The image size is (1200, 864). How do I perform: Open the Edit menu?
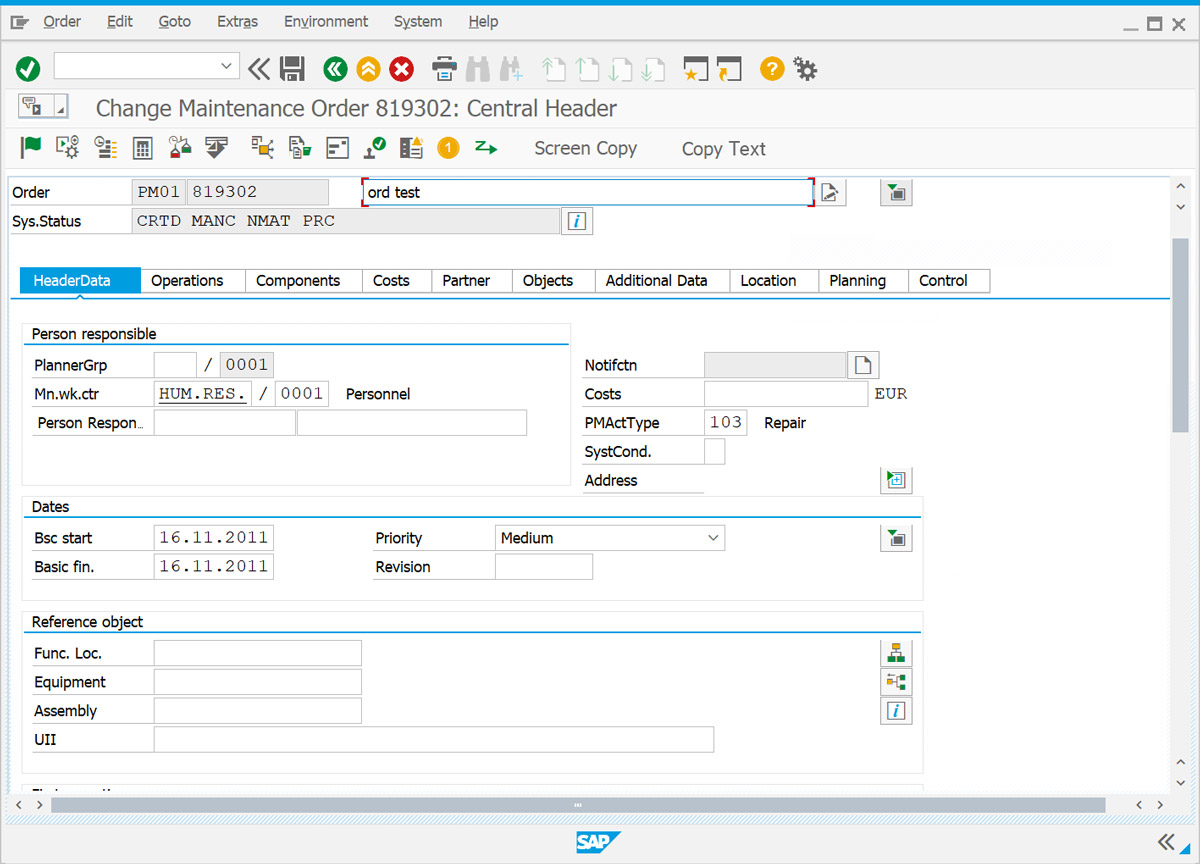click(x=120, y=21)
